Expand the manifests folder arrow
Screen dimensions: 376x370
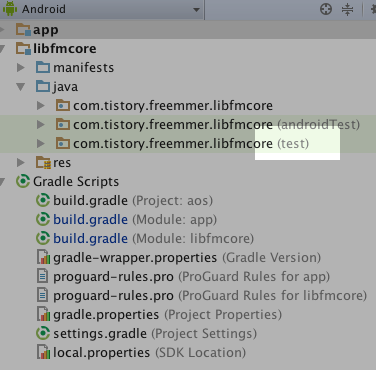[21, 68]
